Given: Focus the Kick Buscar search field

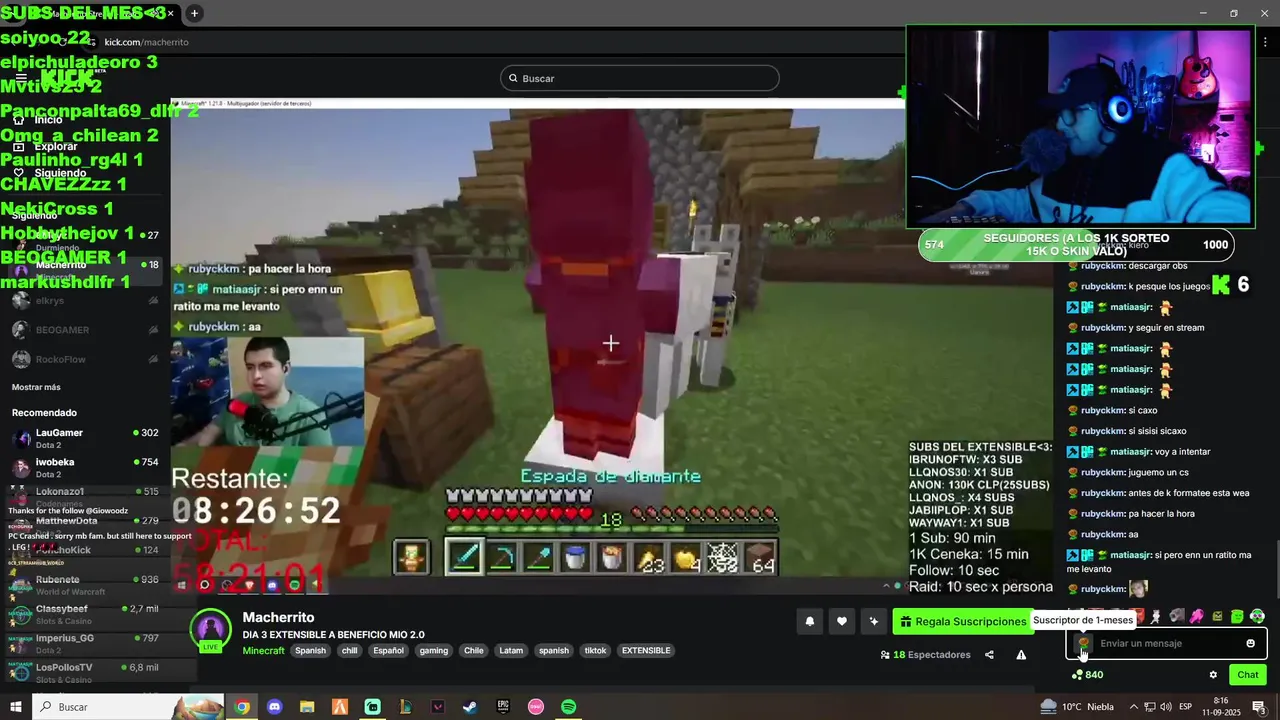Looking at the screenshot, I should tap(640, 78).
